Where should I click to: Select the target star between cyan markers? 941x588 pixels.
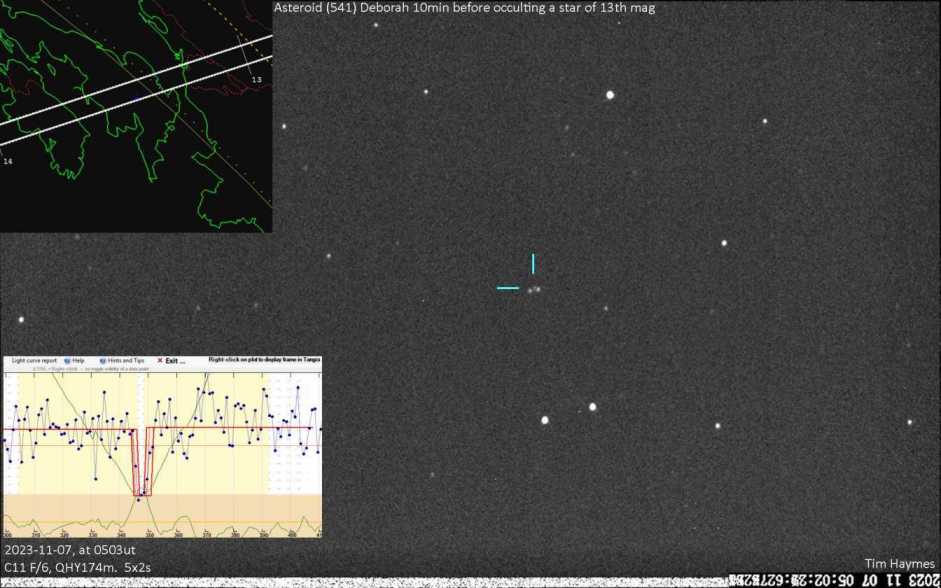click(534, 289)
